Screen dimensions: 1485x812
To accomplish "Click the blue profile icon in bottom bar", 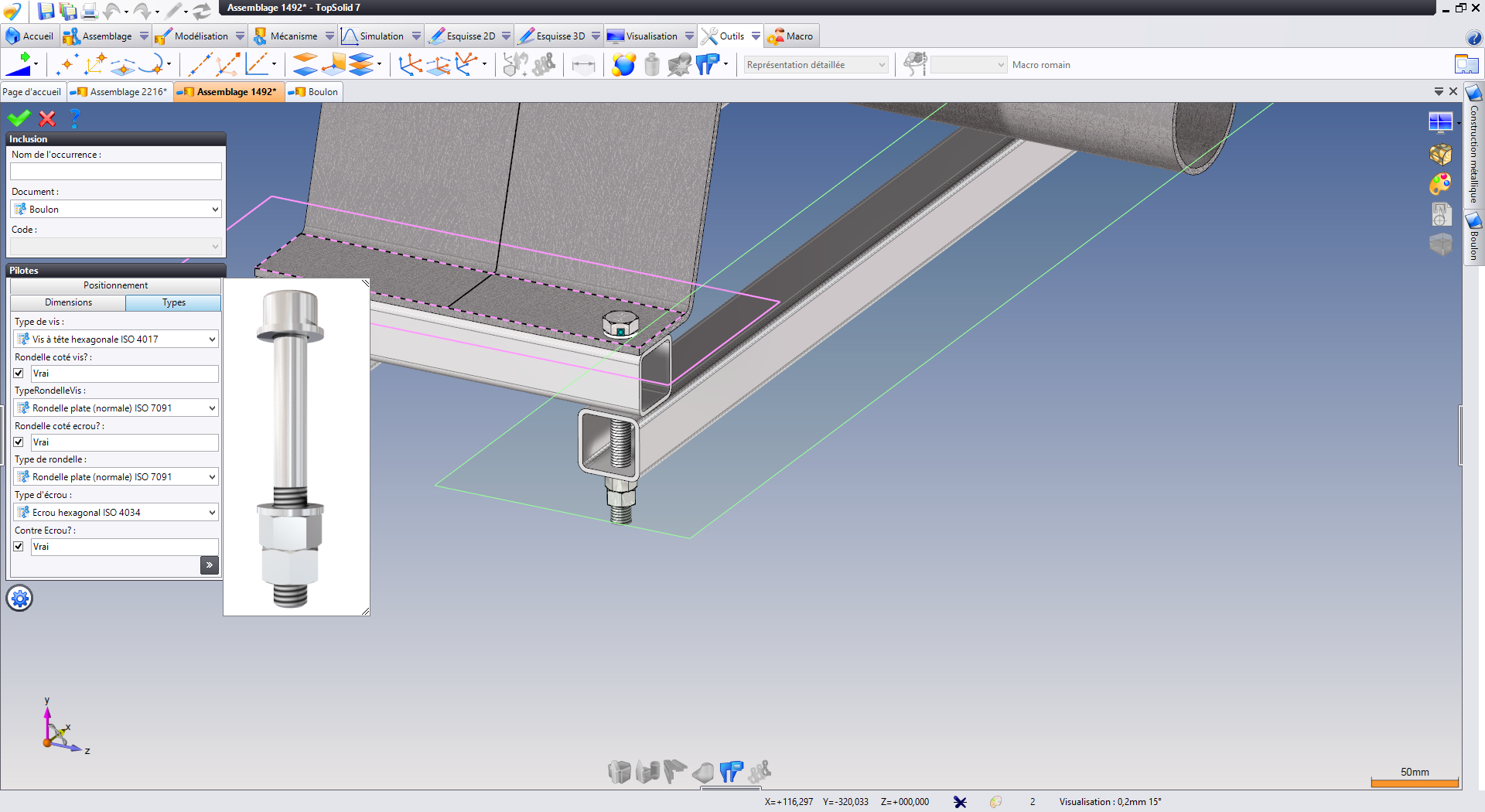I will click(731, 772).
